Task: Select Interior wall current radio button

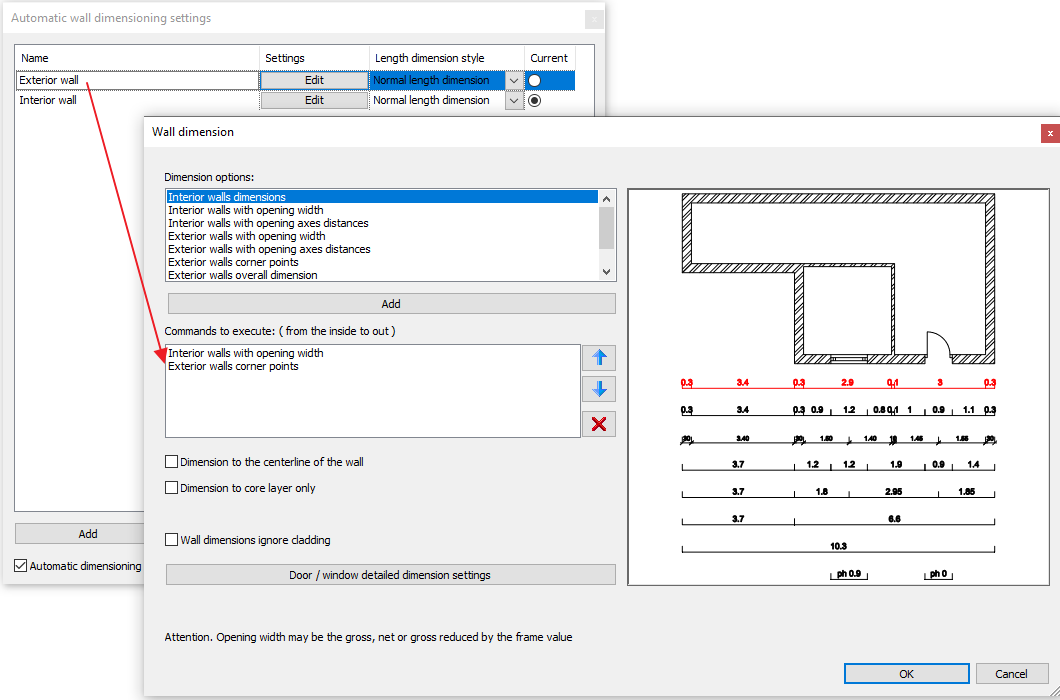Action: tap(535, 101)
